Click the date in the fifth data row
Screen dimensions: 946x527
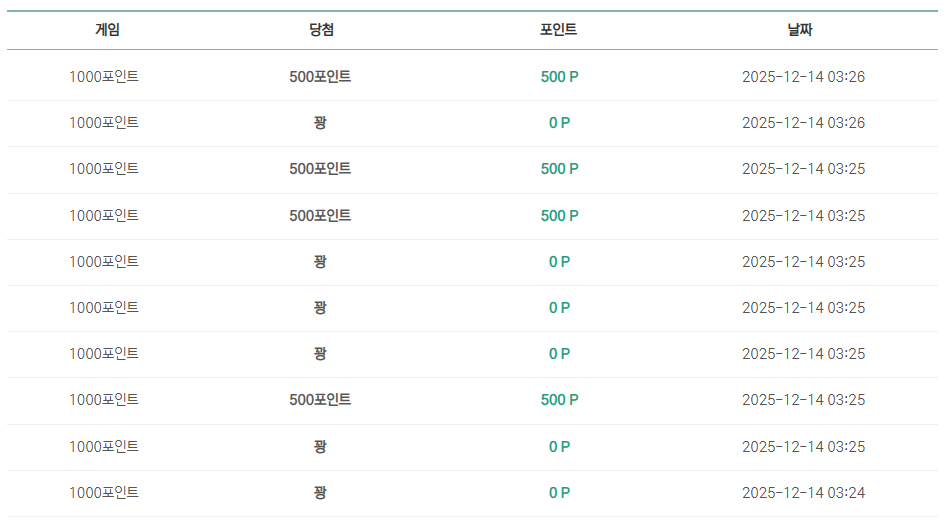click(x=803, y=262)
